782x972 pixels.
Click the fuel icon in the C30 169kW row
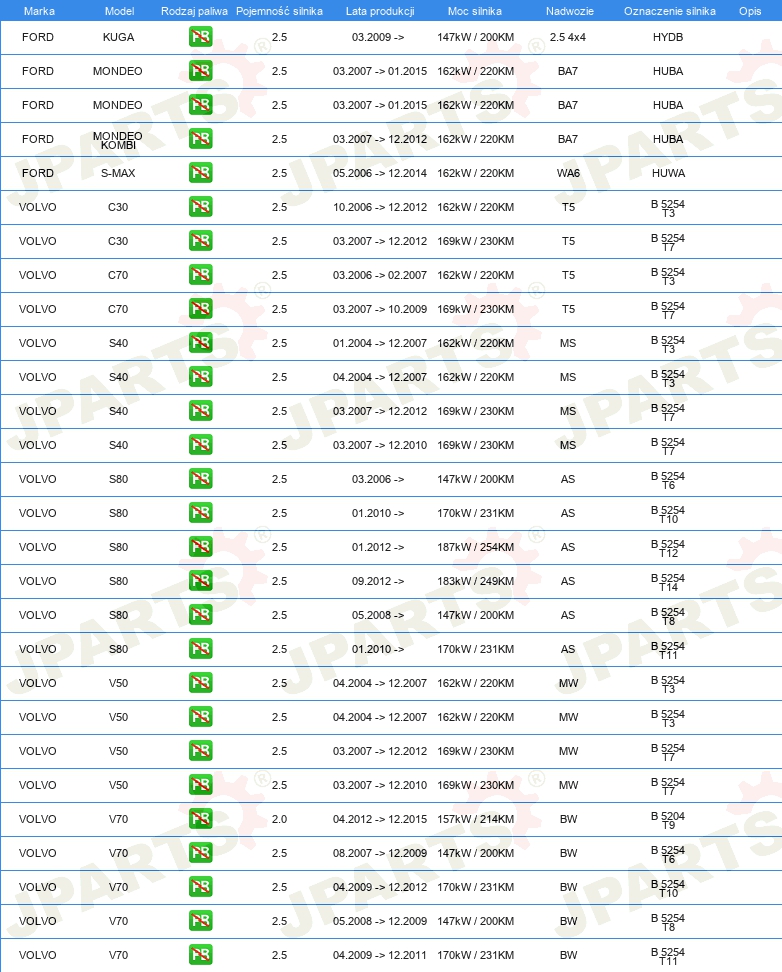(200, 241)
